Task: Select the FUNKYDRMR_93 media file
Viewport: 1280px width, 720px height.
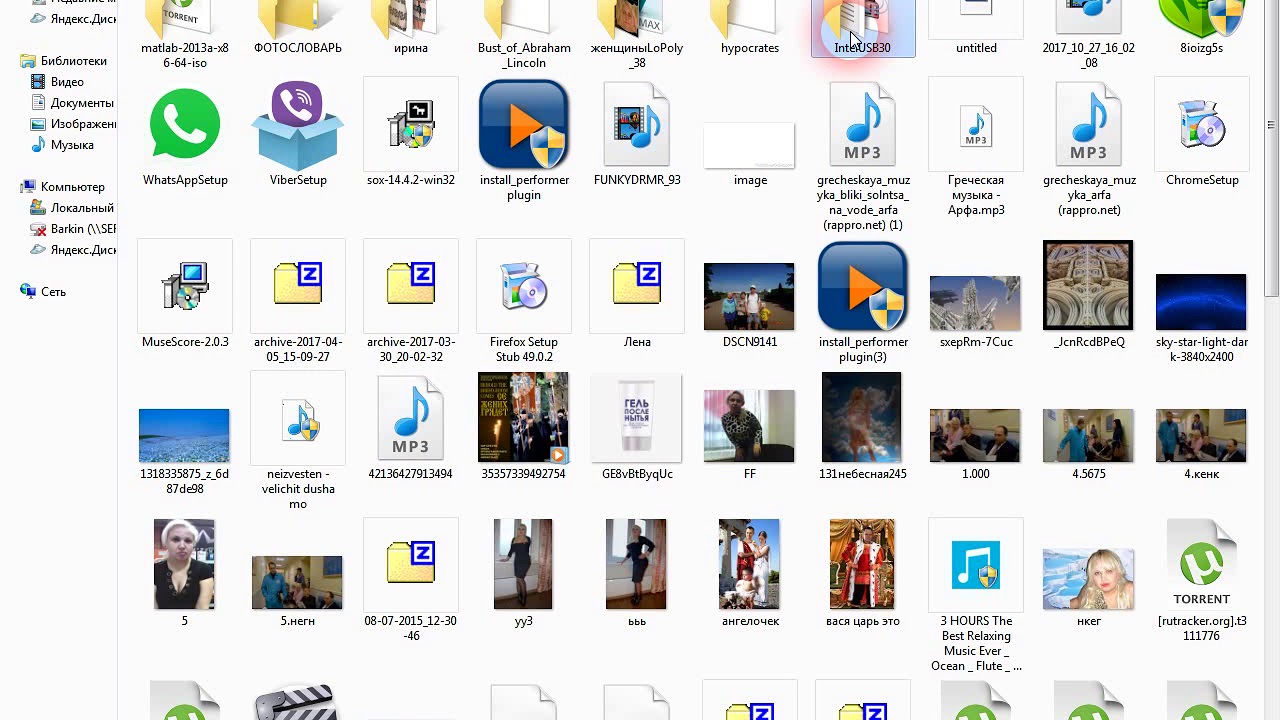Action: pos(636,125)
